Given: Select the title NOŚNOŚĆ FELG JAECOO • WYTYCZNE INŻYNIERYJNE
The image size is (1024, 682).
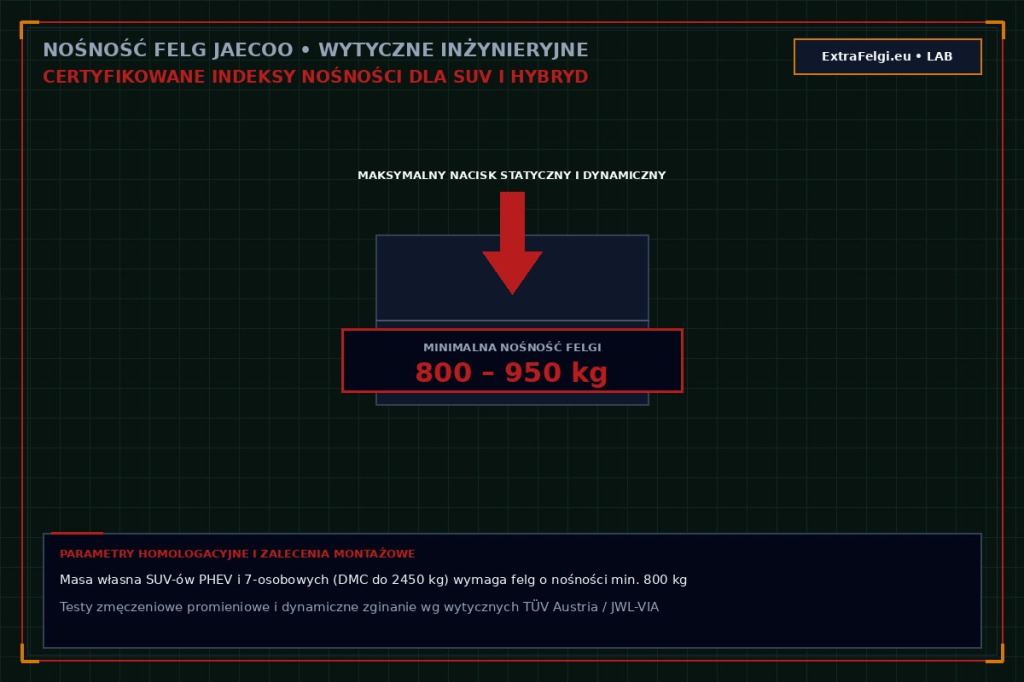Looking at the screenshot, I should coord(315,50).
